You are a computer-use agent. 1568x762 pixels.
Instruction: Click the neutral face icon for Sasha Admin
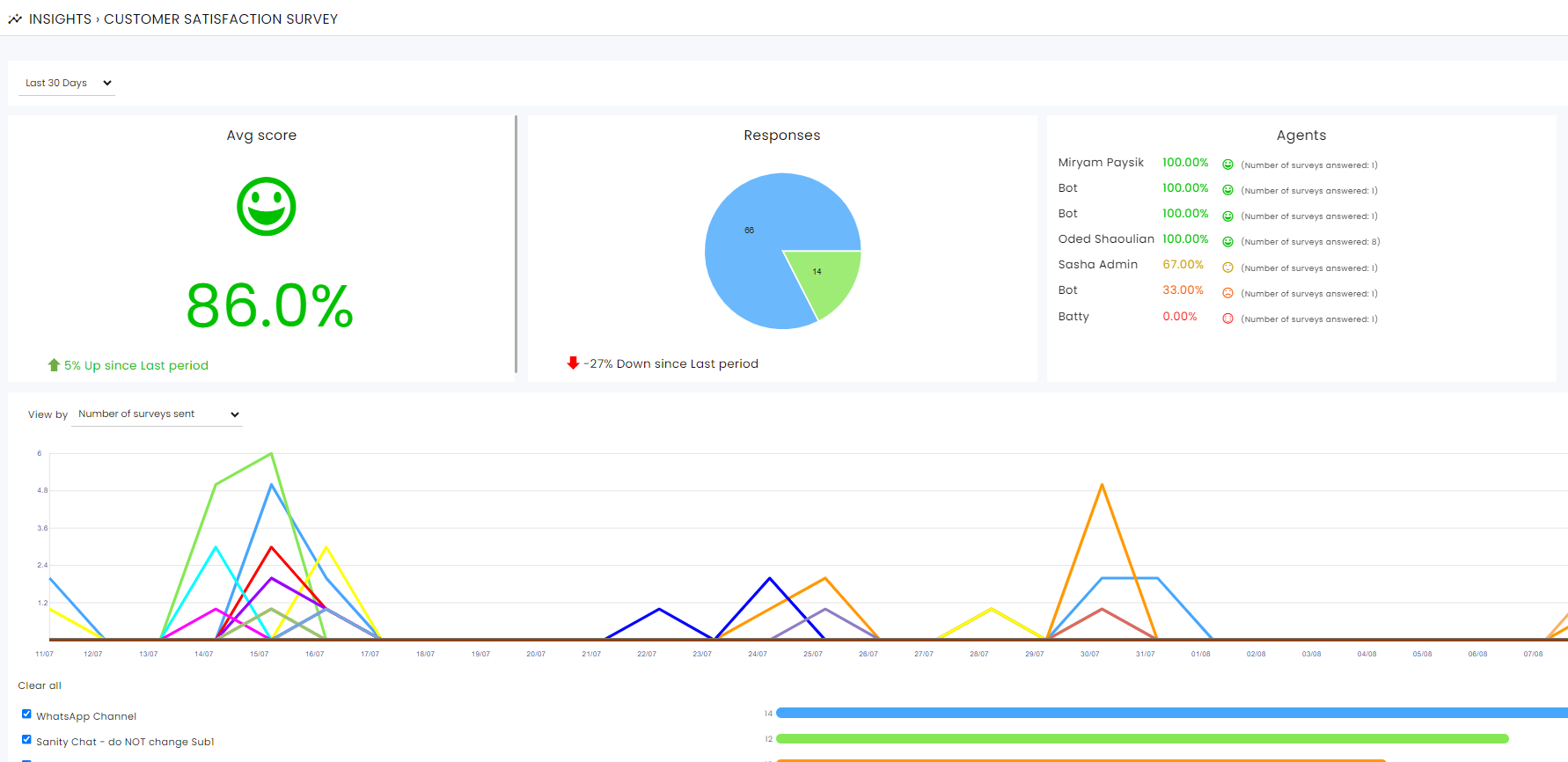pos(1227,267)
